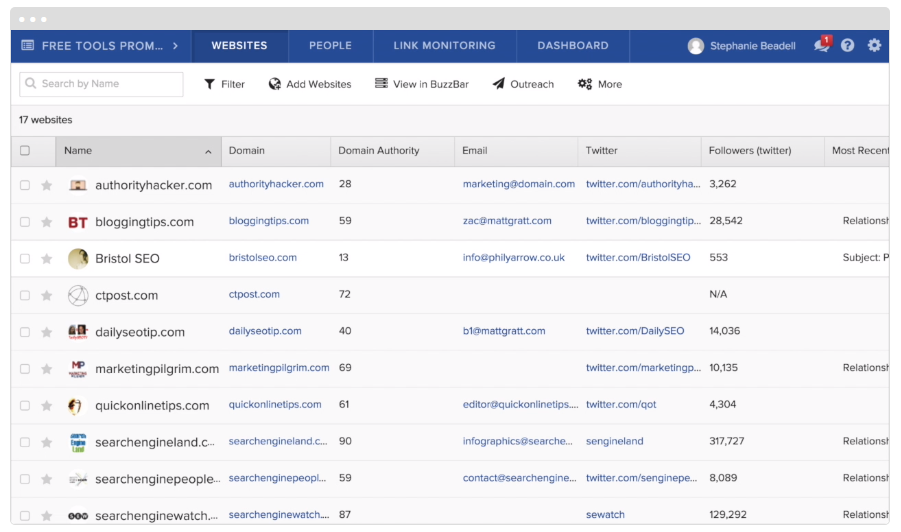Sort by the Twitter column header
The width and height of the screenshot is (901, 532).
(x=639, y=151)
